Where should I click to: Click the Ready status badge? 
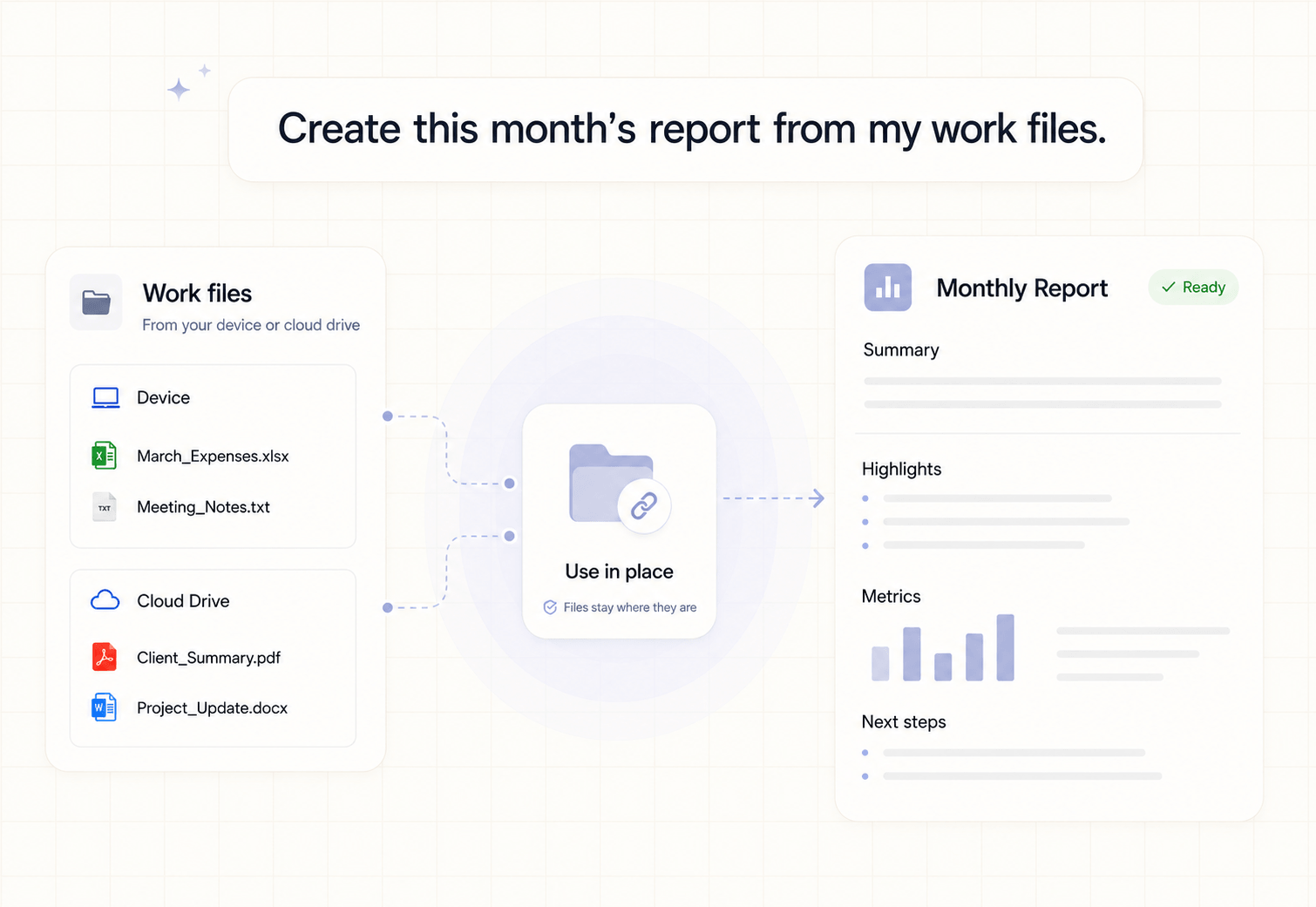click(1193, 288)
